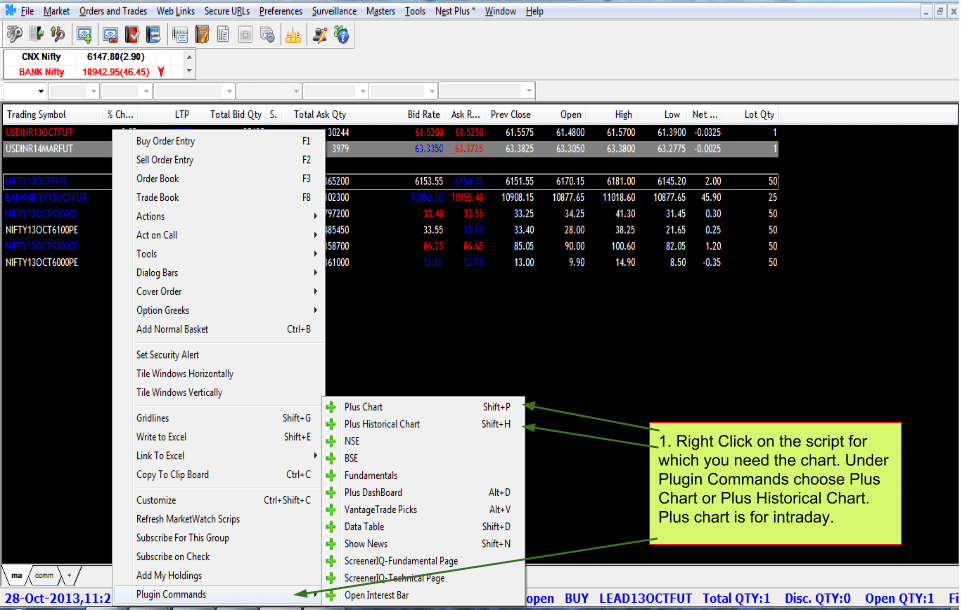Switch to the 'ma' market watch tab
Image resolution: width=961 pixels, height=610 pixels.
(x=17, y=576)
